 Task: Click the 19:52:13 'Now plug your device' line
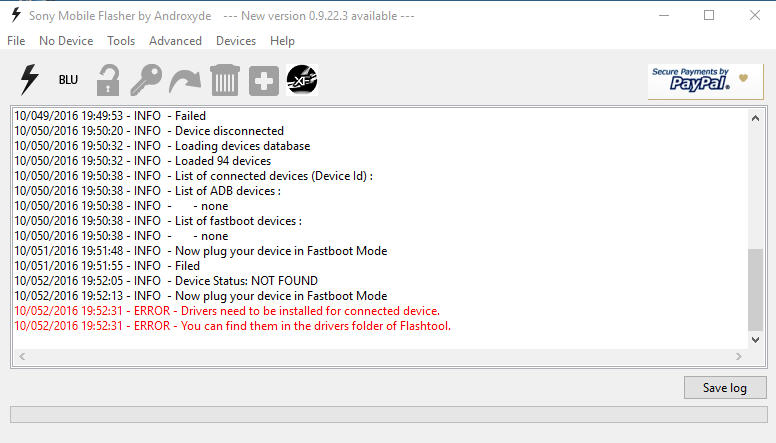[200, 296]
